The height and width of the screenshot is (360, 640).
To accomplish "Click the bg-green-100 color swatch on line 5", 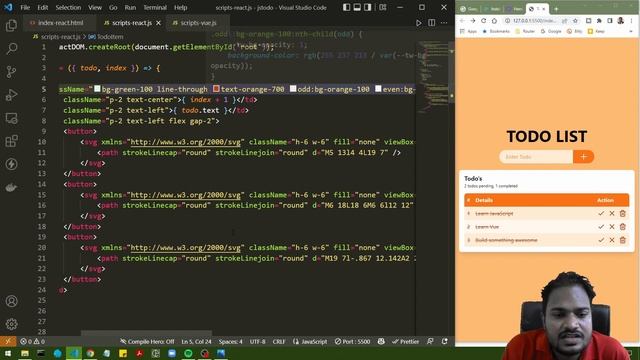I will click(x=97, y=89).
